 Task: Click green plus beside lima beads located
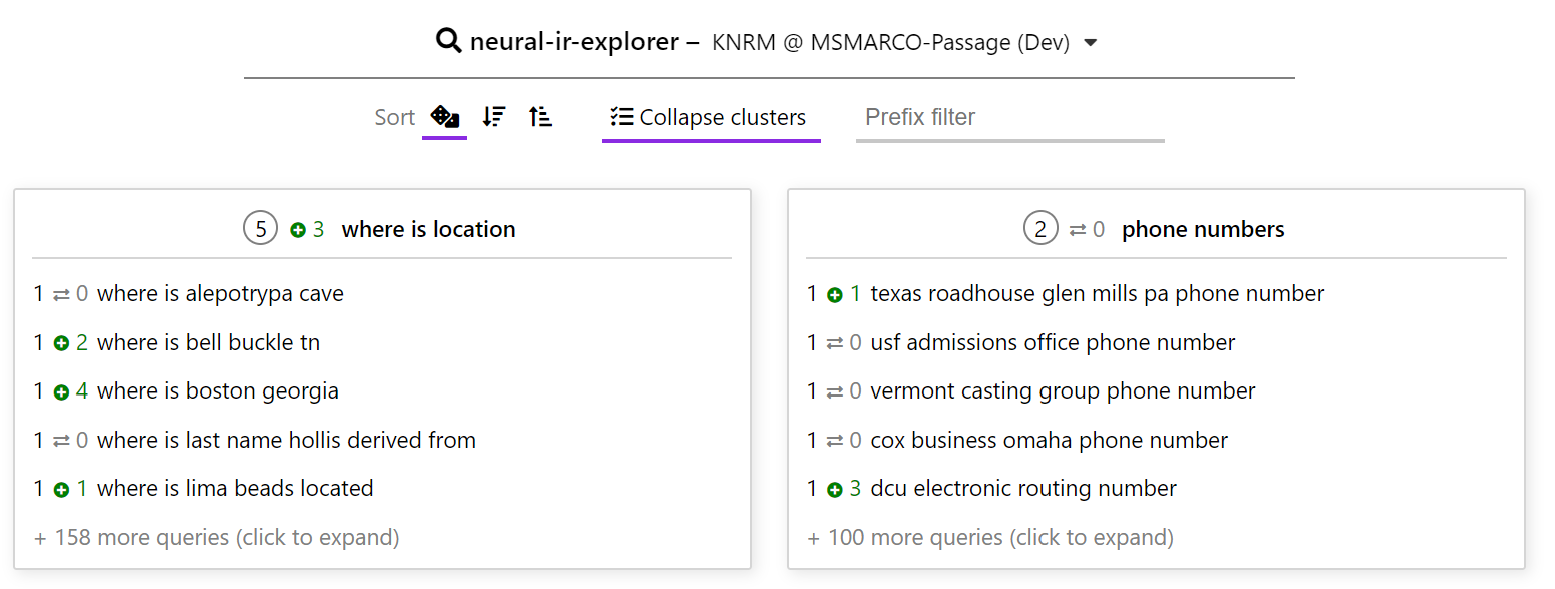tap(61, 490)
